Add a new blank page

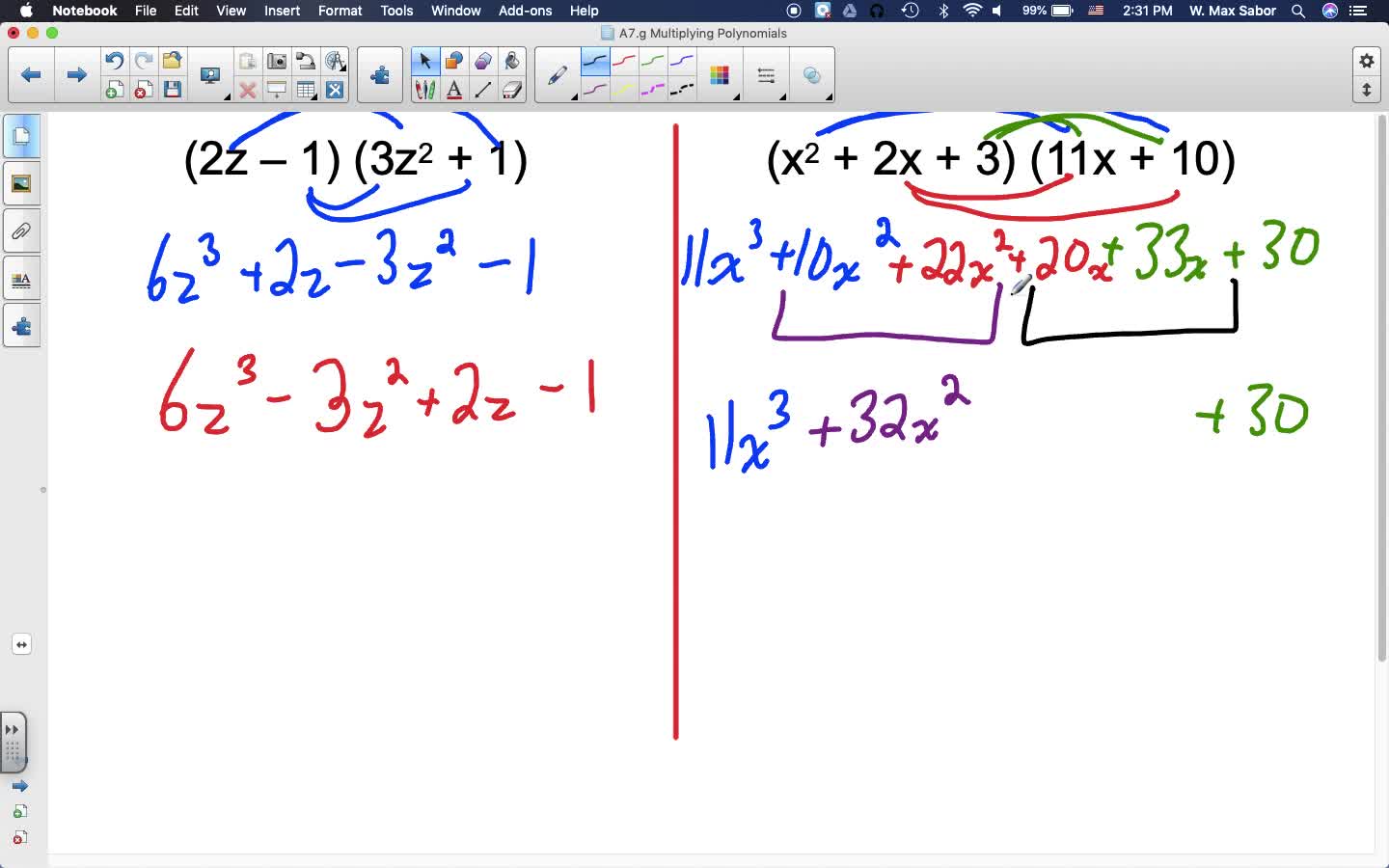tap(114, 89)
